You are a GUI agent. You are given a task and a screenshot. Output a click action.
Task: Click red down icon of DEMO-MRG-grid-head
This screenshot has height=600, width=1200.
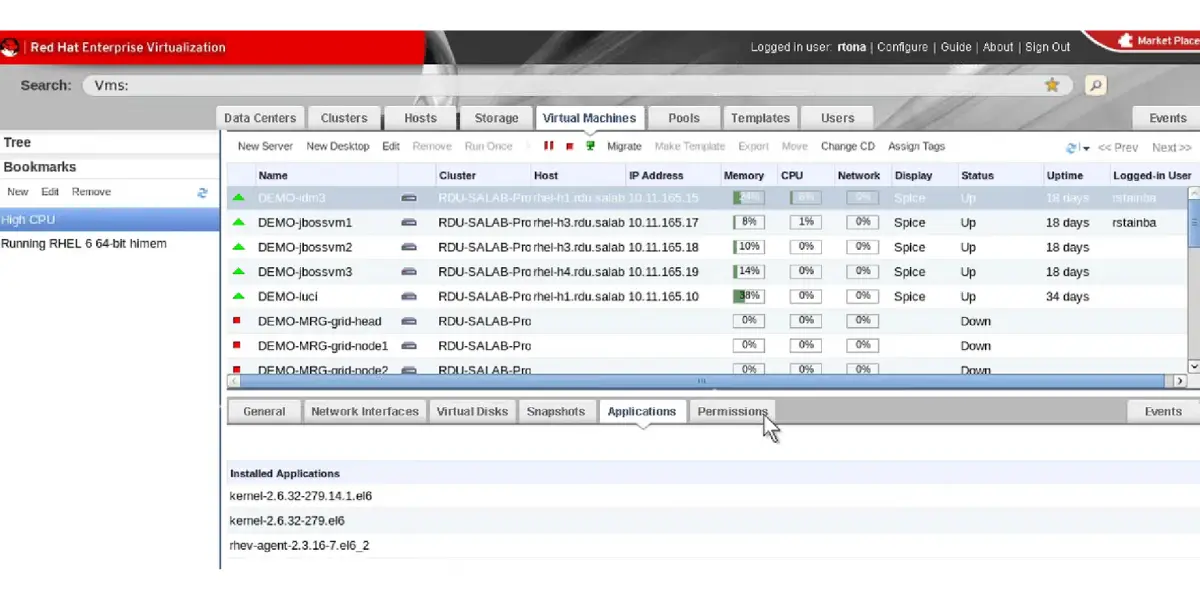pyautogui.click(x=237, y=320)
